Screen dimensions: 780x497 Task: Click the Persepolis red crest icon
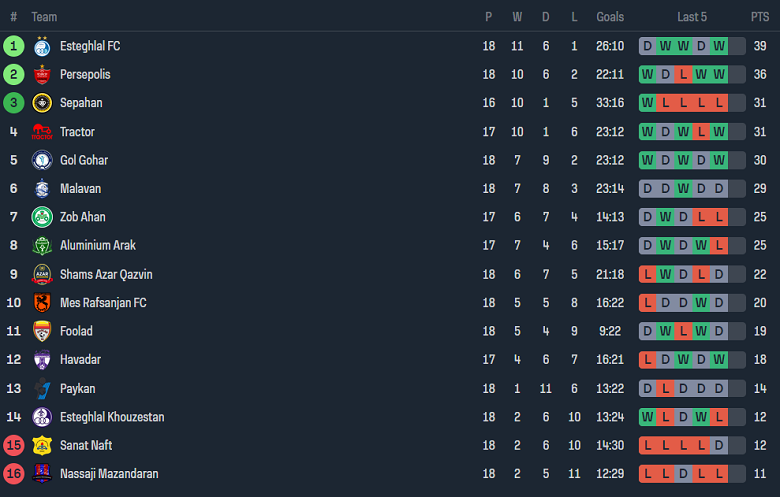(x=42, y=75)
